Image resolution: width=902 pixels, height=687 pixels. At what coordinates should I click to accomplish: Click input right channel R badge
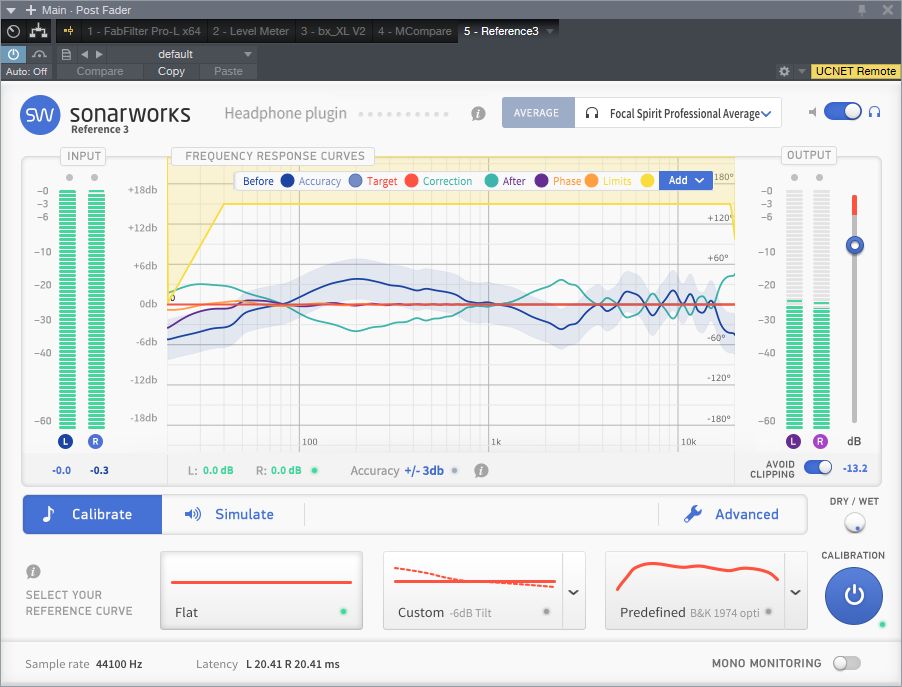(x=95, y=442)
